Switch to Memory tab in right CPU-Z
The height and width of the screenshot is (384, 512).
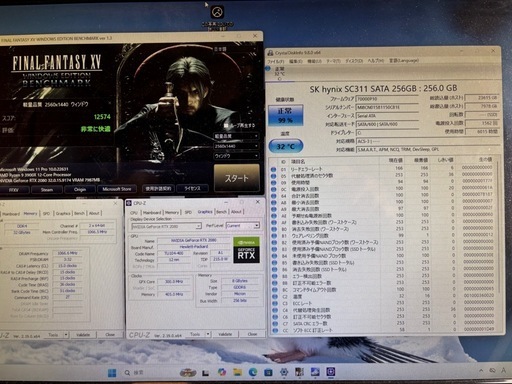tap(172, 212)
